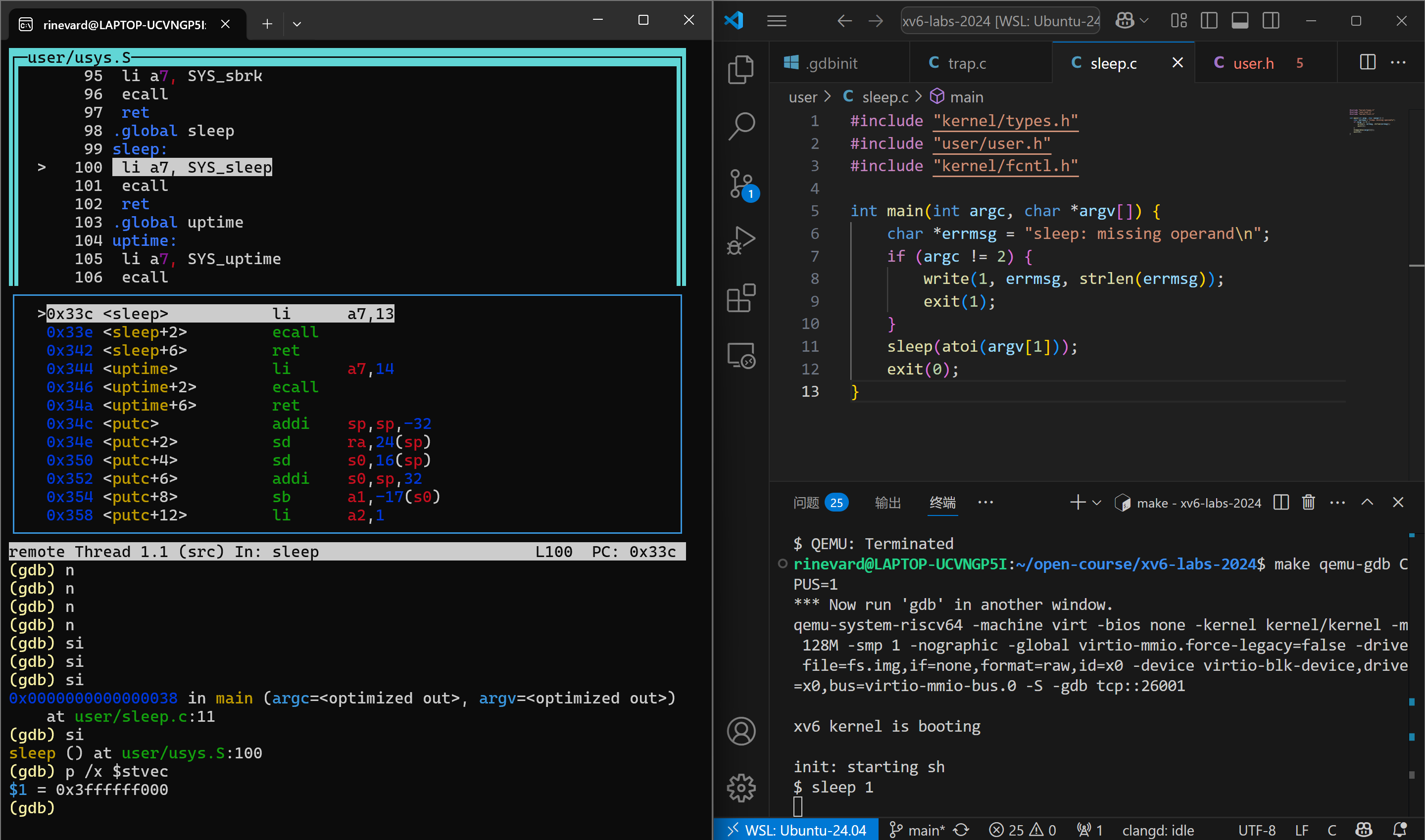This screenshot has height=840, width=1425.
Task: Toggle the bottom panel layout button
Action: click(x=1240, y=21)
